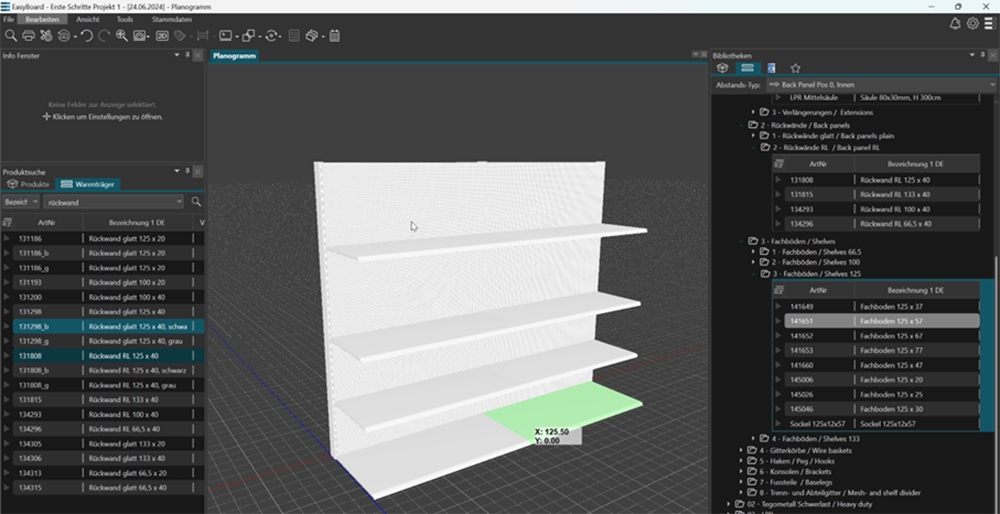Toggle the 2D view toolbar button
1000x514 pixels.
[161, 36]
